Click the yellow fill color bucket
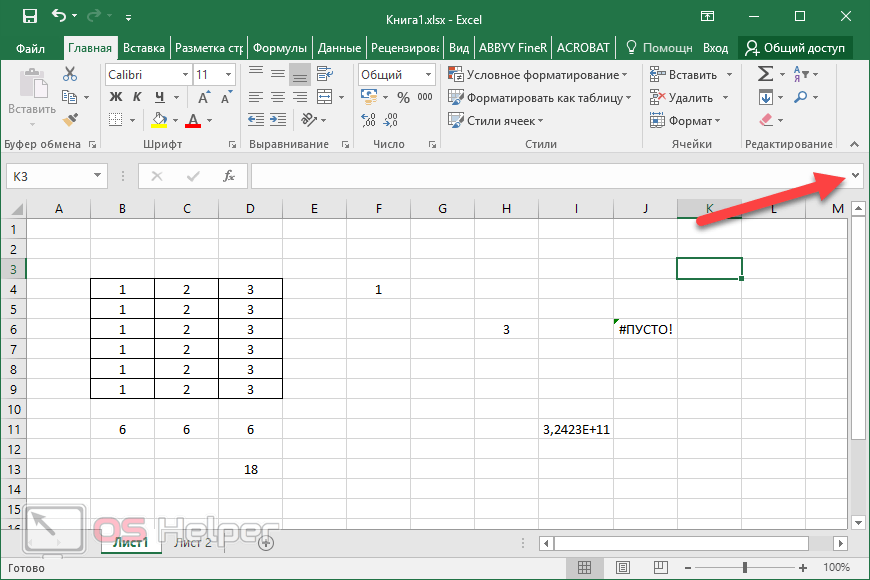The width and height of the screenshot is (870, 580). 159,121
